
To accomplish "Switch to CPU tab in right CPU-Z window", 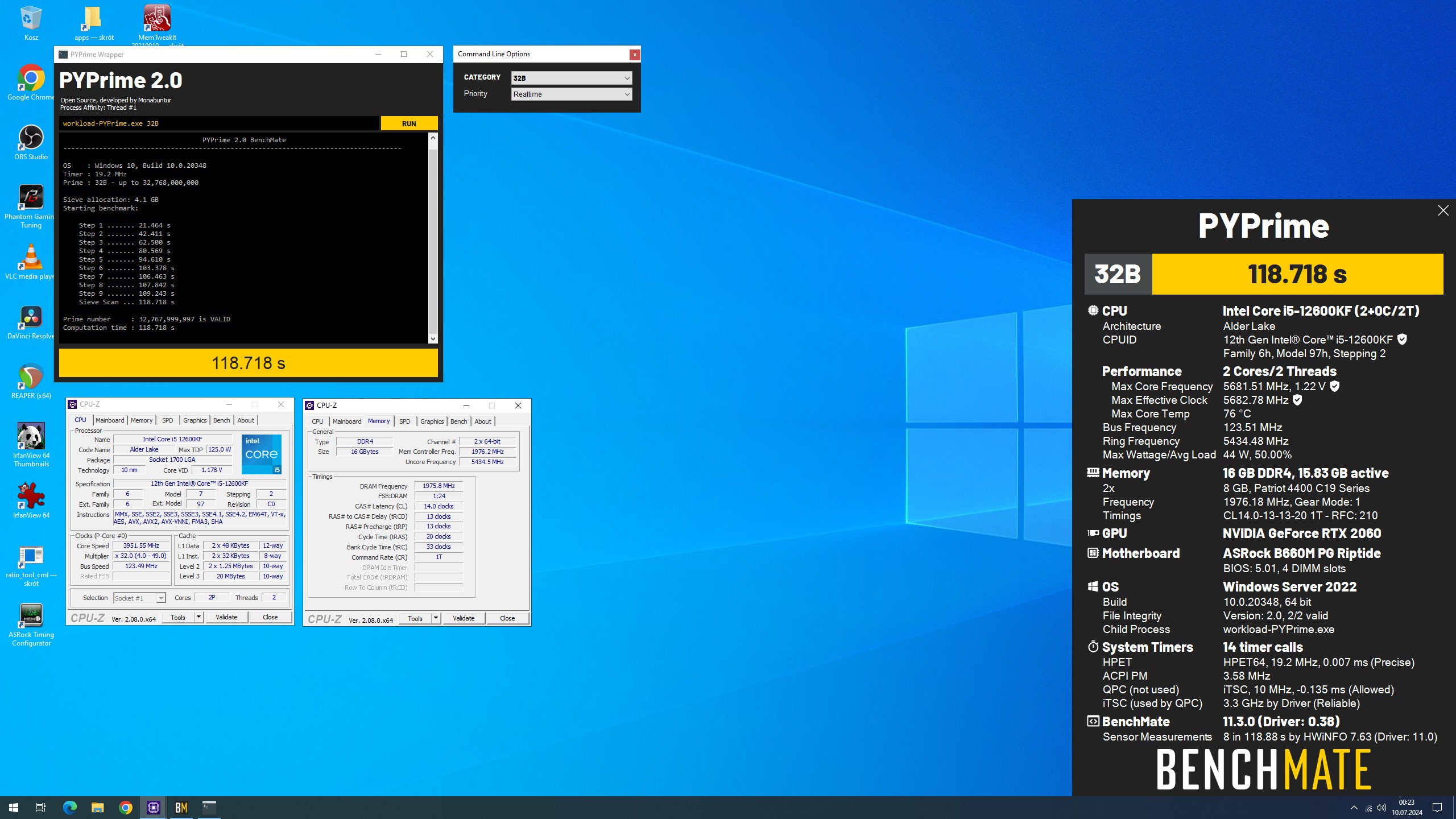I will coord(317,421).
